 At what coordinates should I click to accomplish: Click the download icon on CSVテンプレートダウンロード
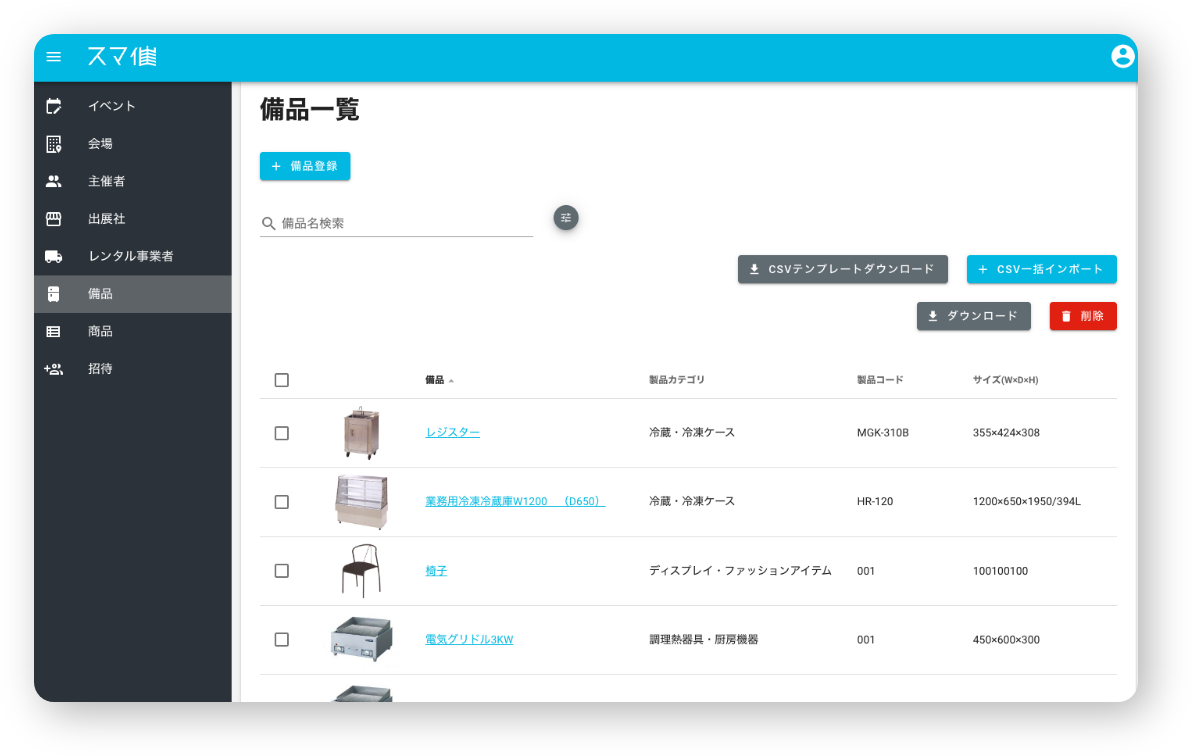[753, 268]
